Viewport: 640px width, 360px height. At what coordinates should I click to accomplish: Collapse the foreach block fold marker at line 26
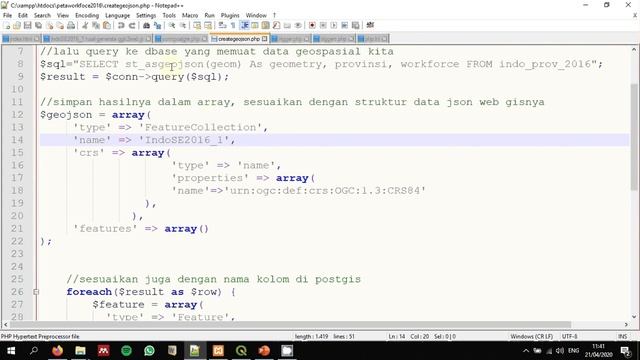[36, 292]
